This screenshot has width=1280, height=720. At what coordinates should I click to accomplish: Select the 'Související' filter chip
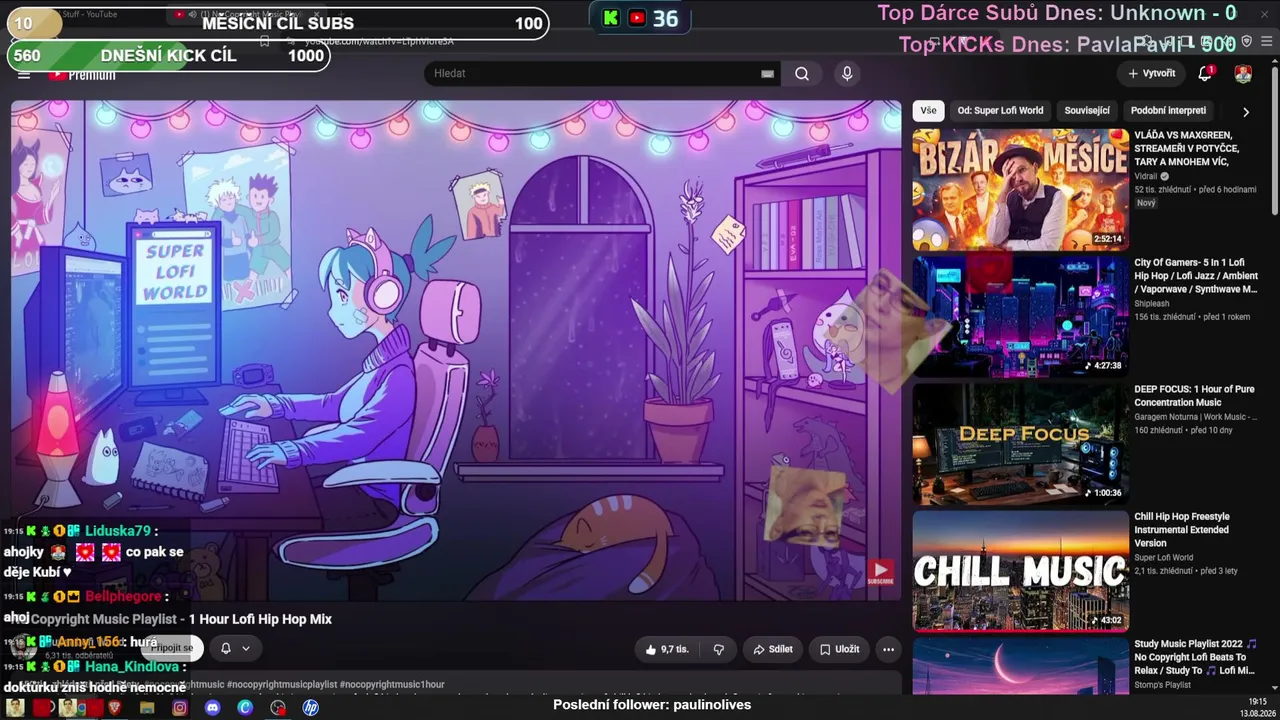1087,111
